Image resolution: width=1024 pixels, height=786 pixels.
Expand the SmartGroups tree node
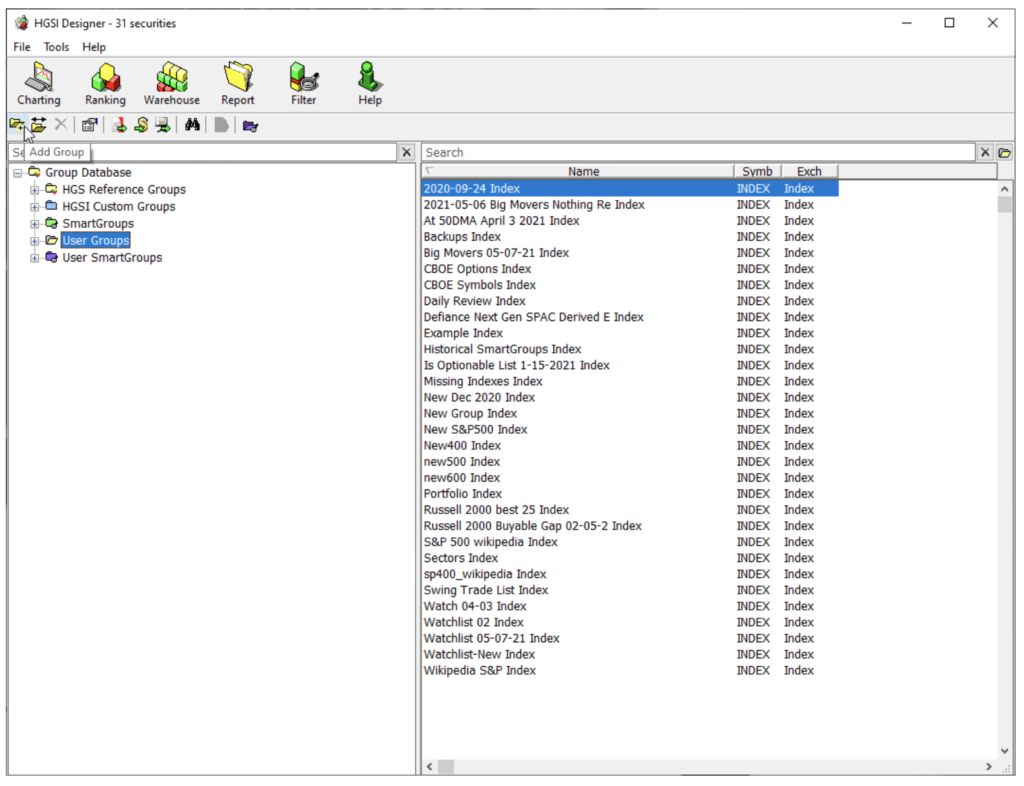coord(35,224)
